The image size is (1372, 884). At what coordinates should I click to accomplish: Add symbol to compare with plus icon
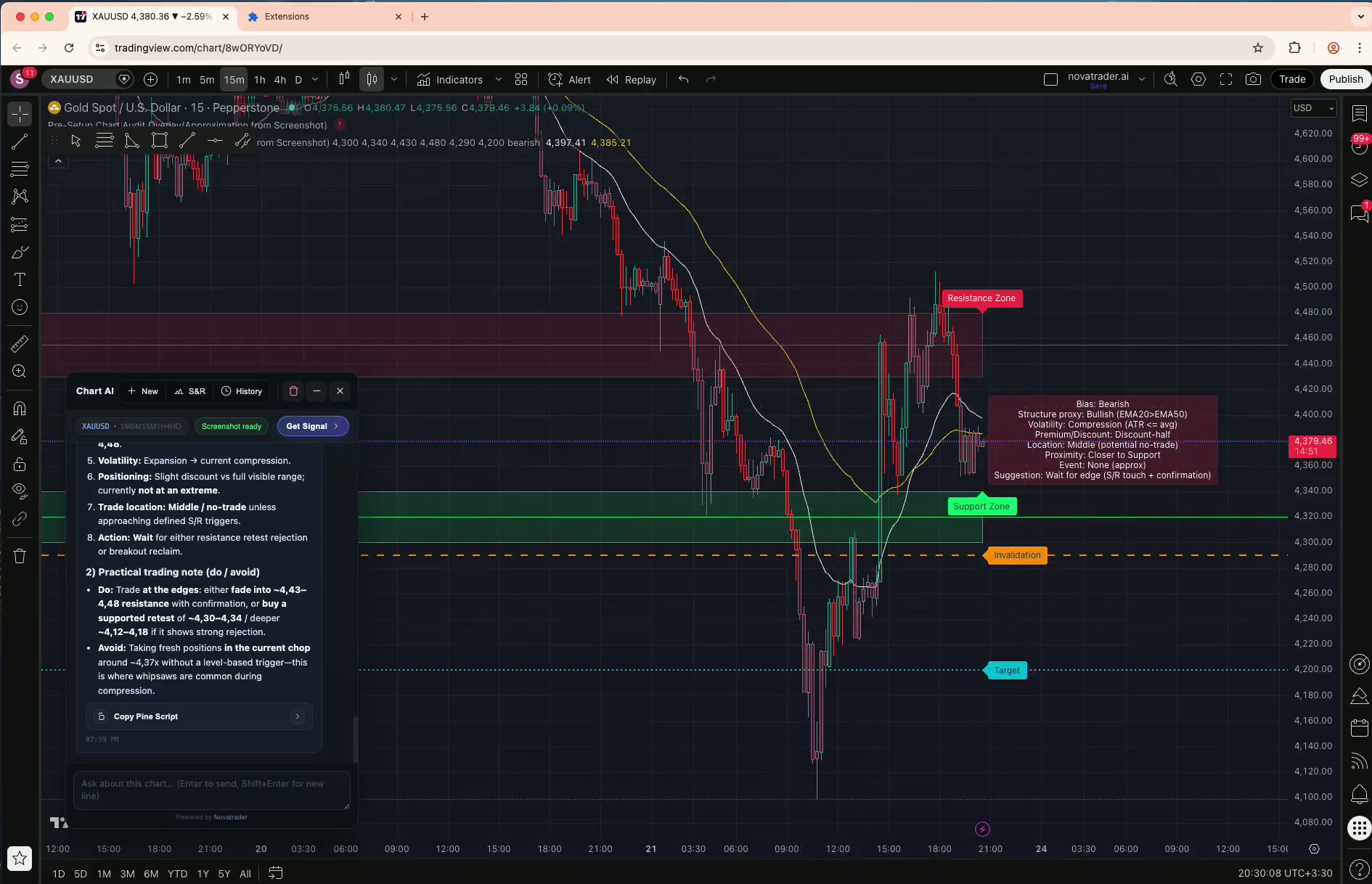point(150,79)
